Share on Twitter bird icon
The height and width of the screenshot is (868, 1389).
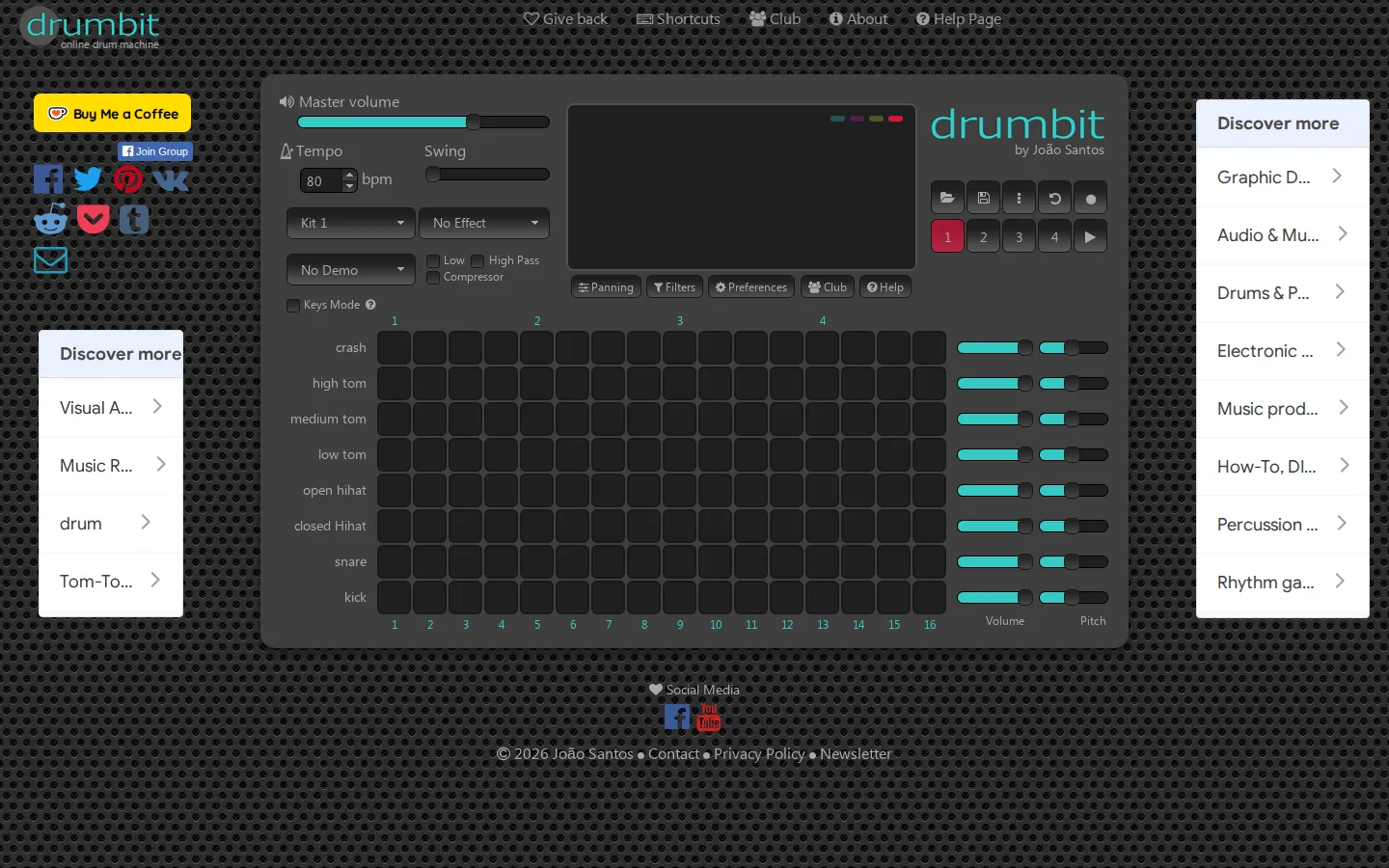tap(88, 178)
